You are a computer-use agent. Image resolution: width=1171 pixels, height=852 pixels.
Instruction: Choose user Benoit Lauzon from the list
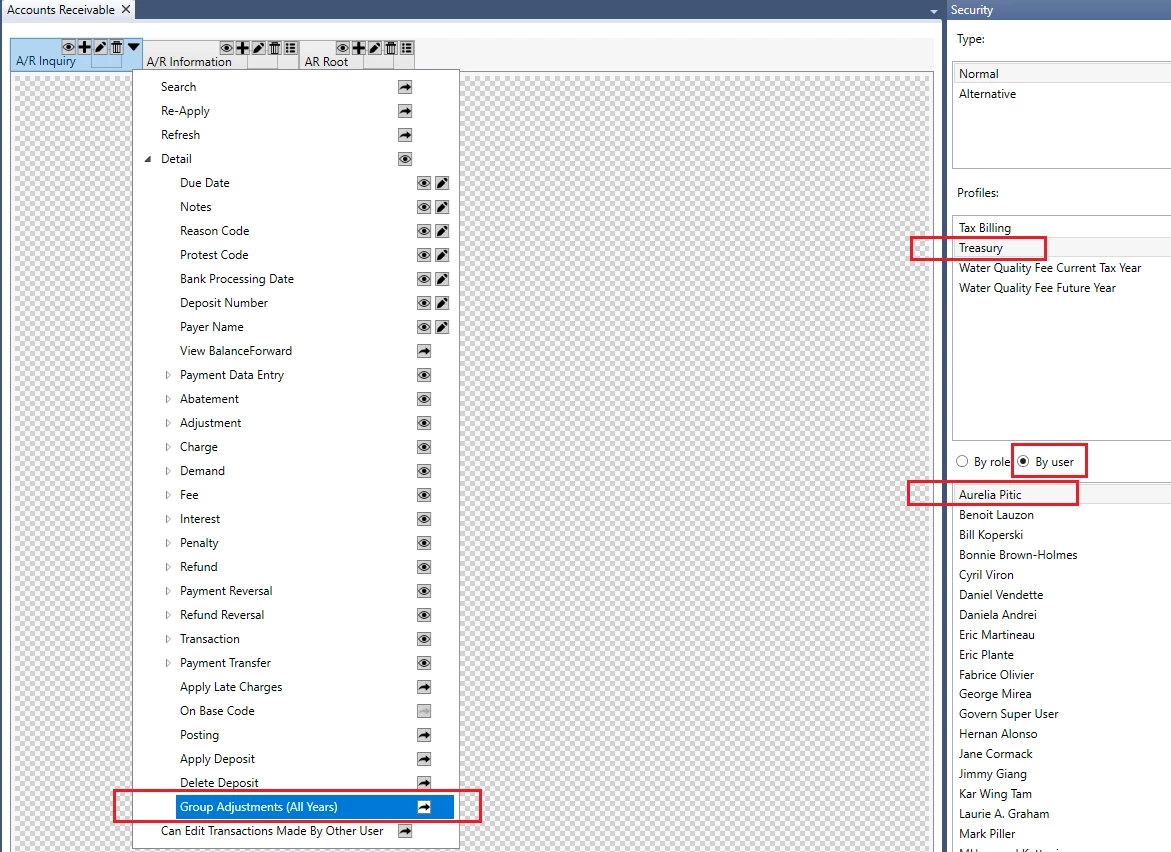pyautogui.click(x=996, y=515)
